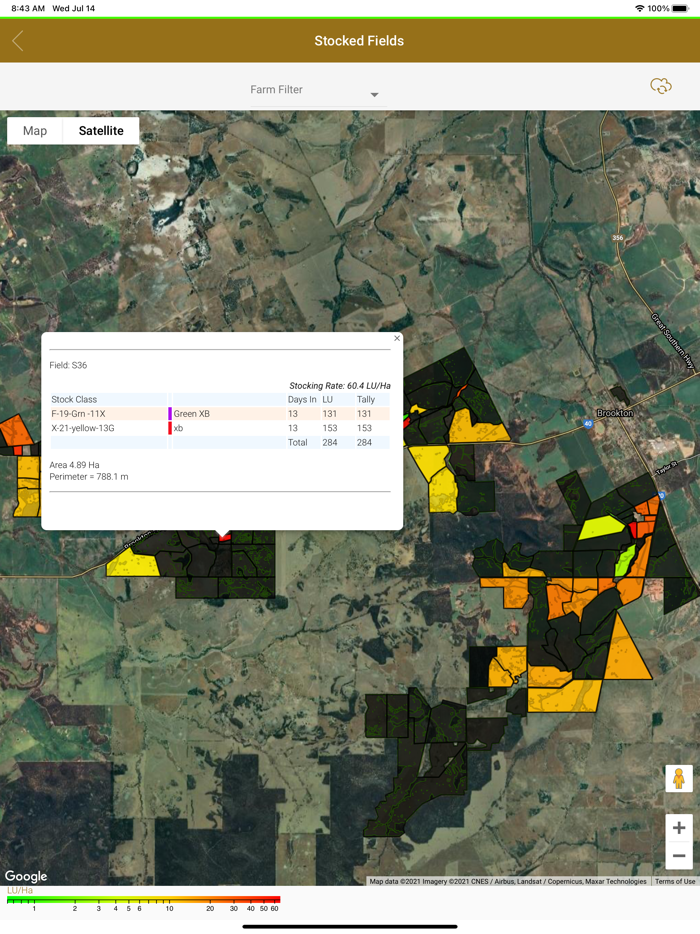Image resolution: width=700 pixels, height=934 pixels.
Task: Zoom in on the map
Action: [679, 827]
